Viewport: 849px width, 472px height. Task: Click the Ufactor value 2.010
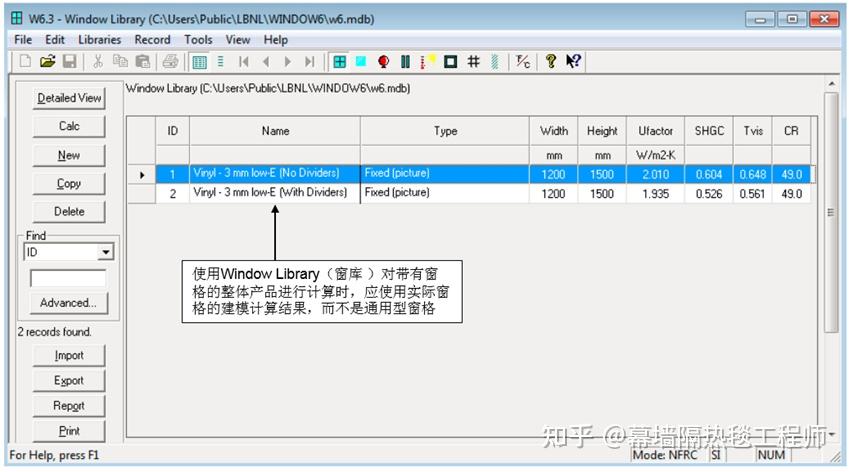point(655,174)
